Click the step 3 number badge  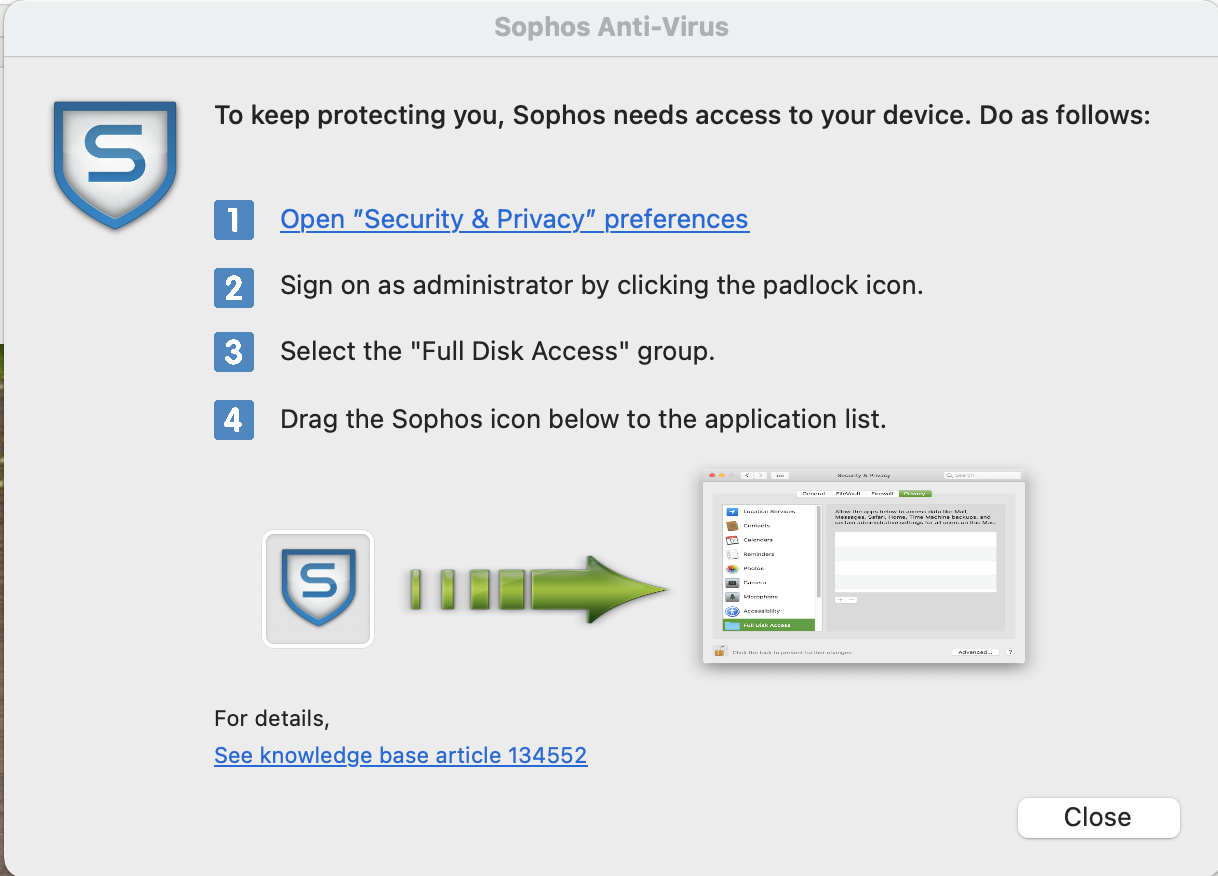(233, 353)
